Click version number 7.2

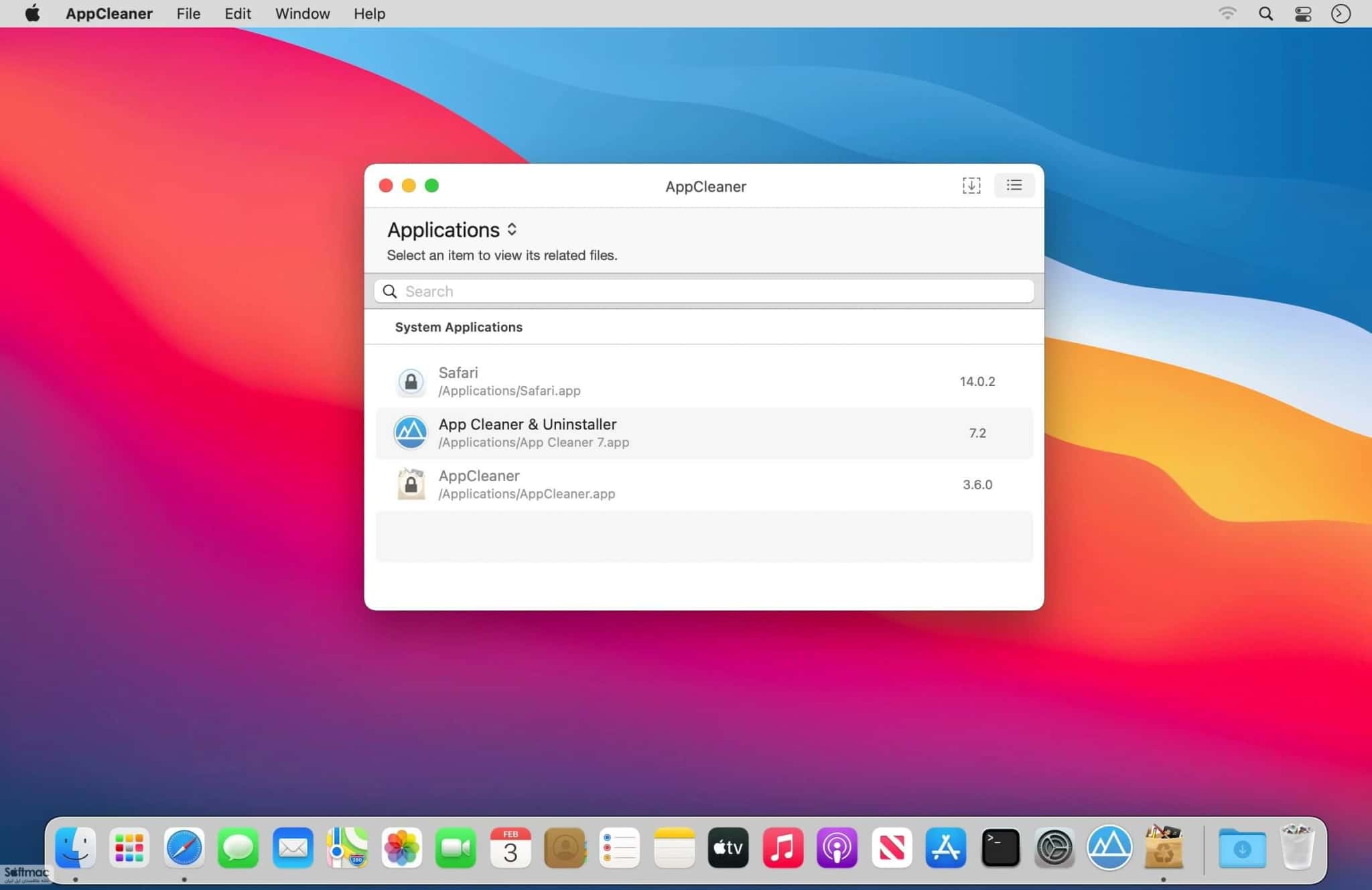977,433
